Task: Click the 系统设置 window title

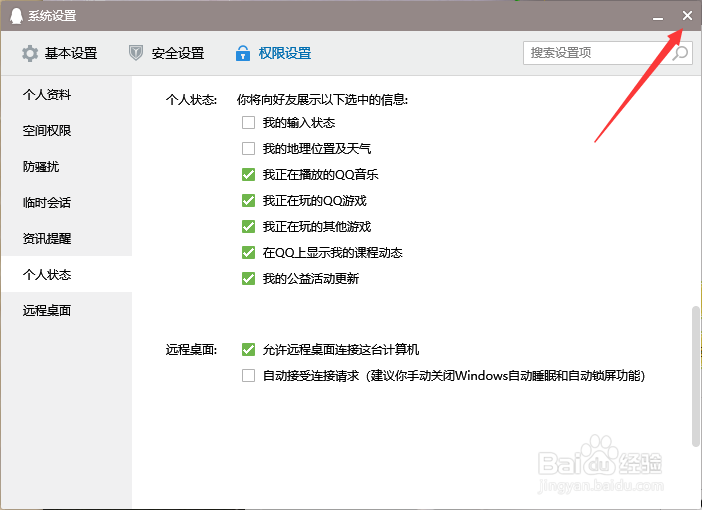Action: click(x=52, y=16)
